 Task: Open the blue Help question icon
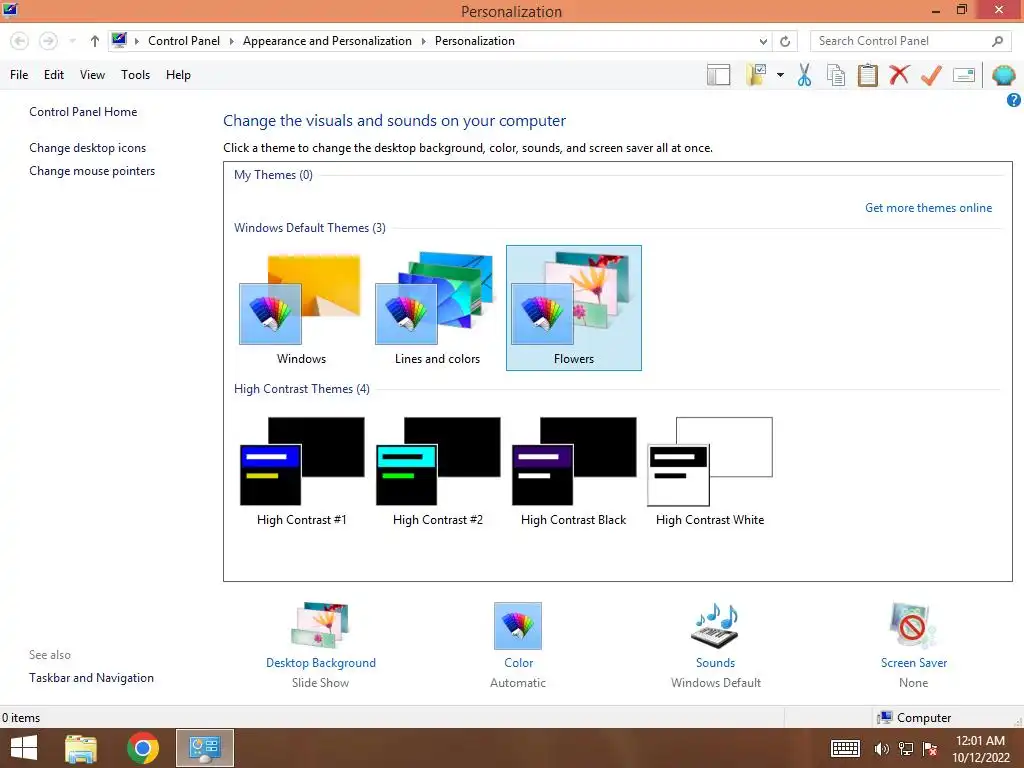1014,100
